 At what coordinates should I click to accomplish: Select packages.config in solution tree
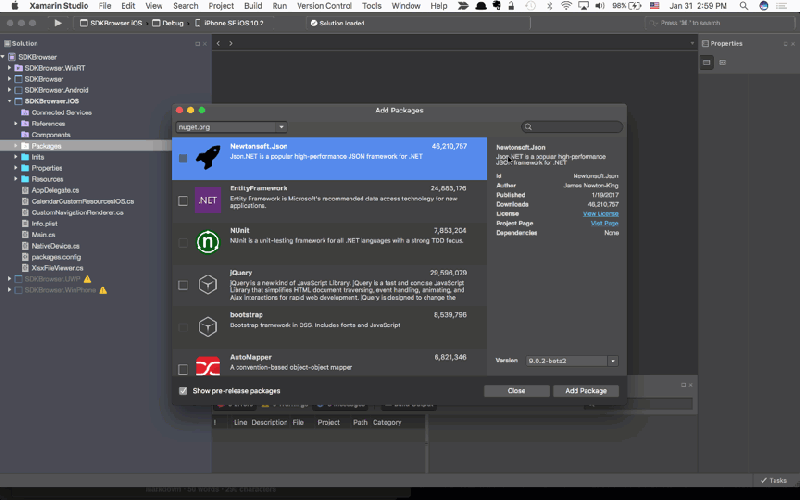click(56, 257)
